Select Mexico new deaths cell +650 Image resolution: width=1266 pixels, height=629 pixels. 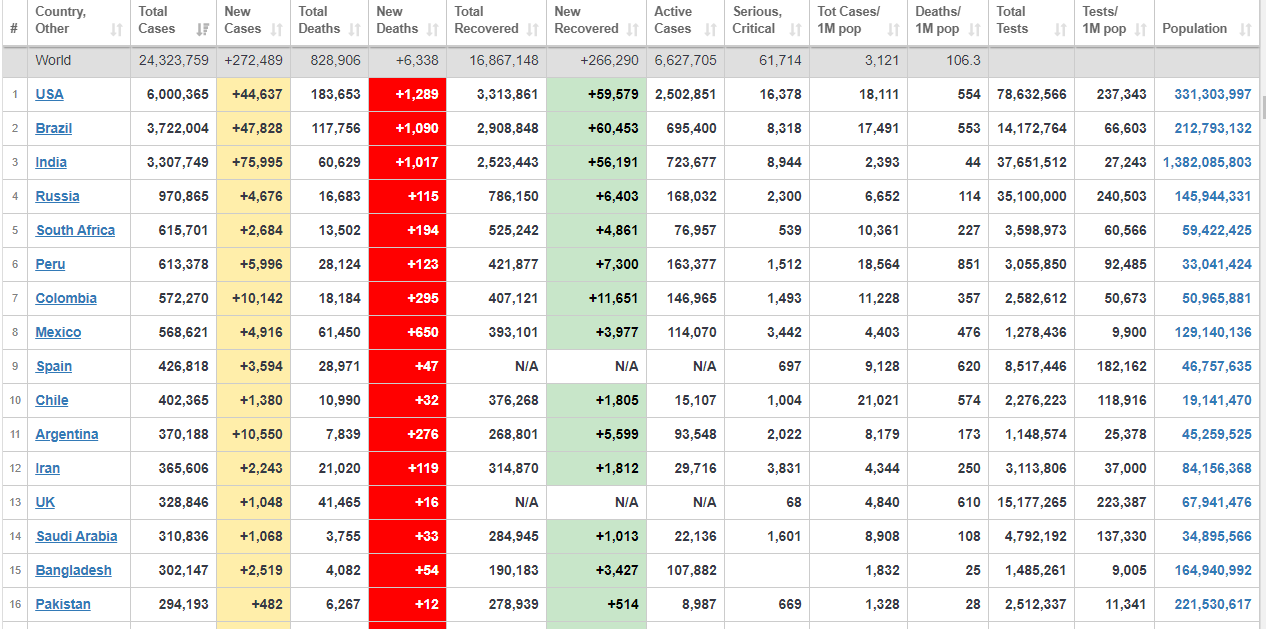click(x=408, y=332)
